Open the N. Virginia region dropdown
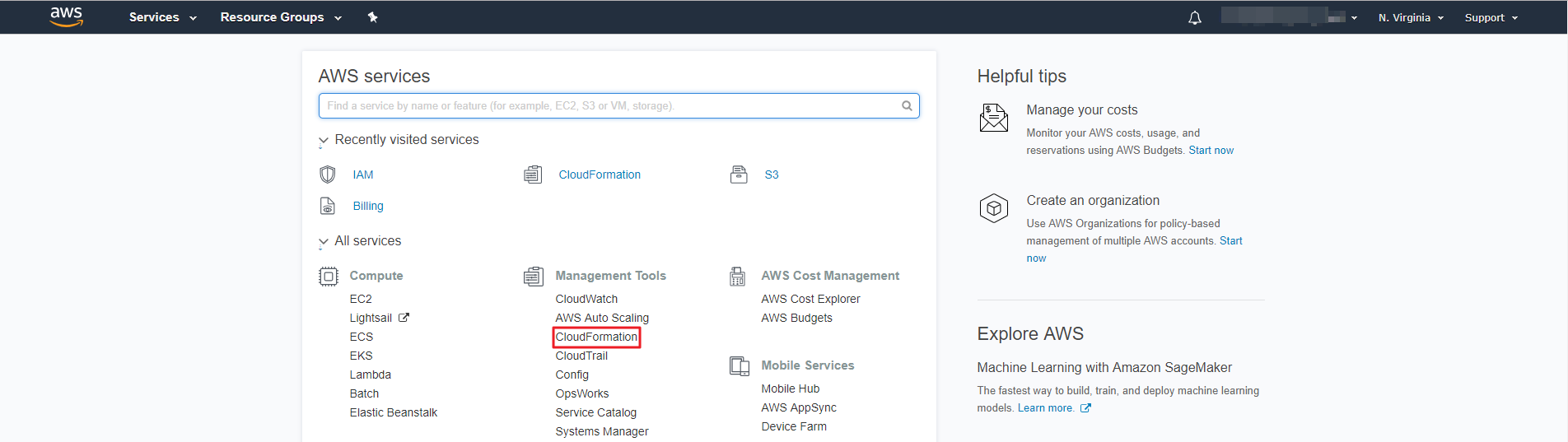The image size is (1568, 442). [1410, 18]
